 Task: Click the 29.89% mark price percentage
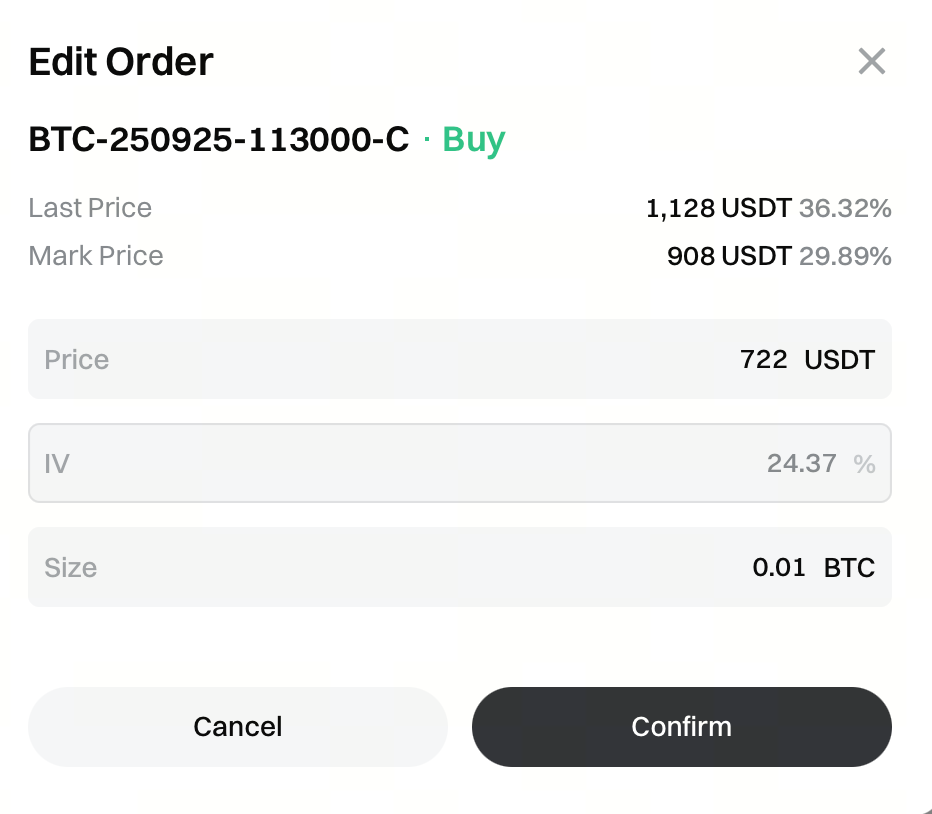tap(845, 256)
